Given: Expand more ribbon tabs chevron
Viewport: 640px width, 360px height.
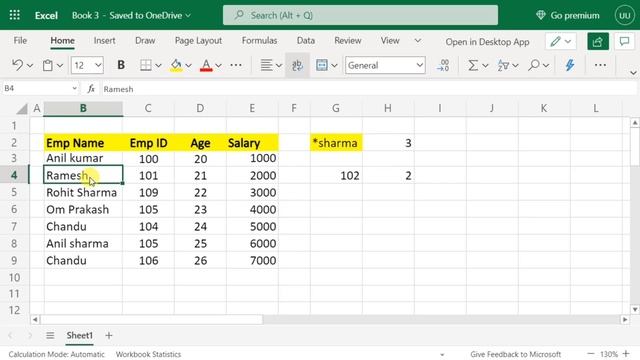Looking at the screenshot, I should [x=418, y=40].
